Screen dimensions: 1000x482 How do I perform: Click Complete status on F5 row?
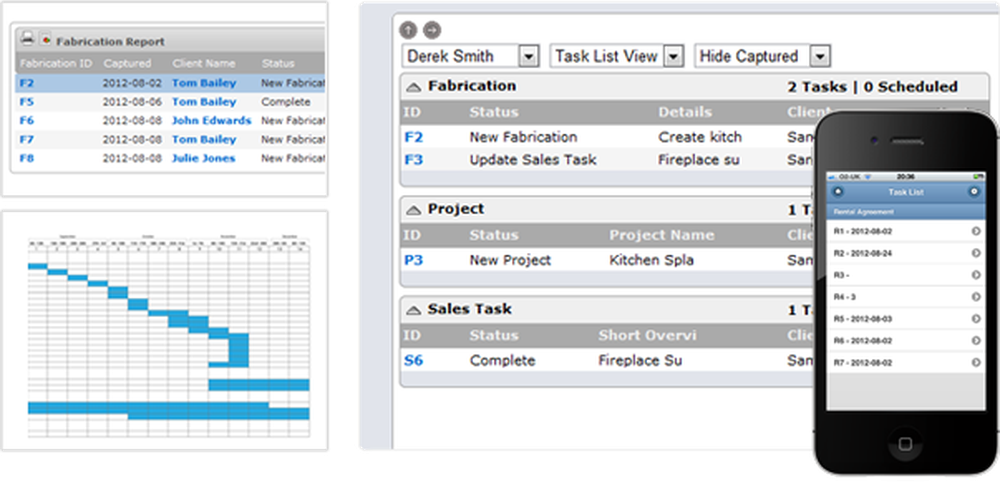coord(286,102)
